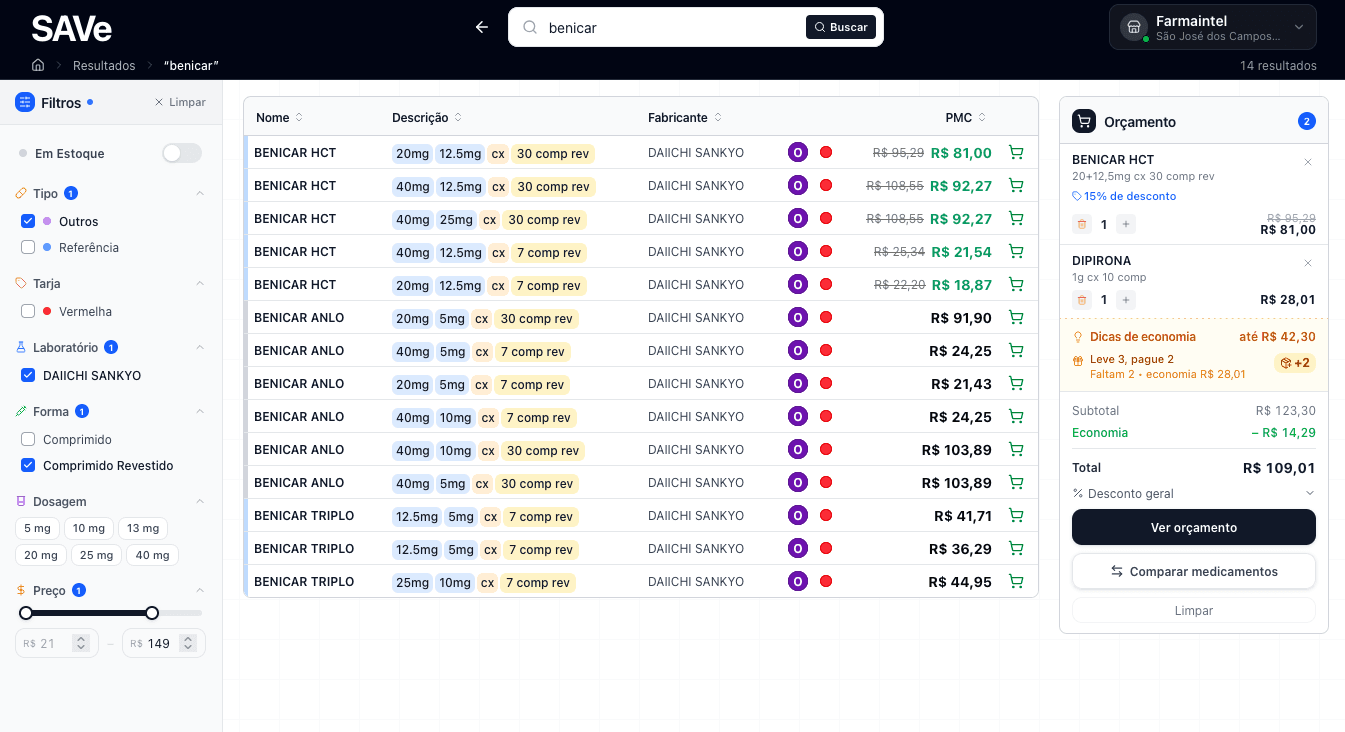The image size is (1345, 732).
Task: Click the Ver orçamento button
Action: click(x=1193, y=527)
